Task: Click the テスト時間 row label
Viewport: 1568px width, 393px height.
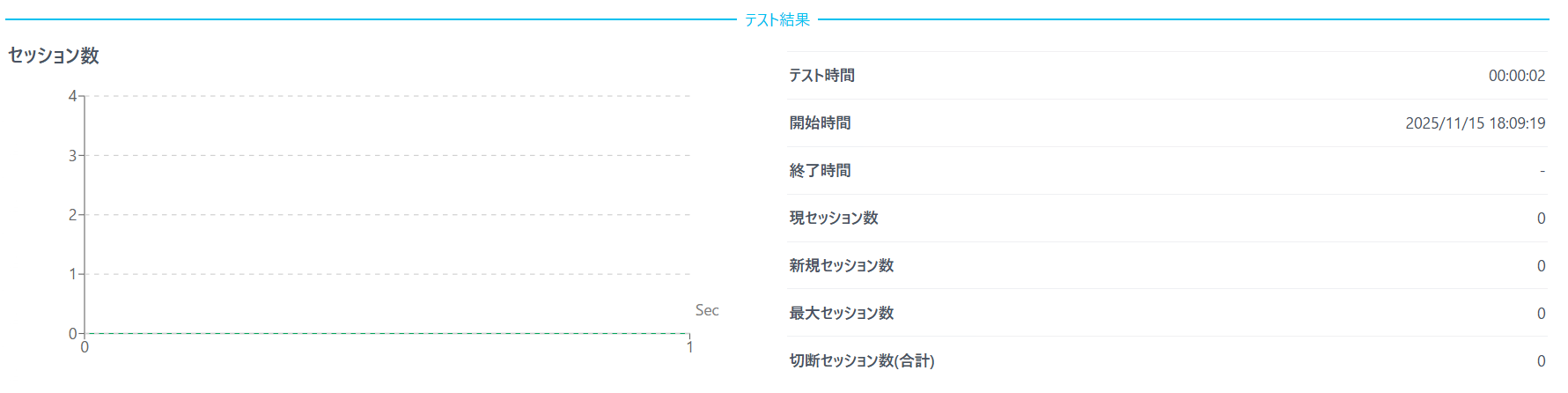Action: [821, 76]
